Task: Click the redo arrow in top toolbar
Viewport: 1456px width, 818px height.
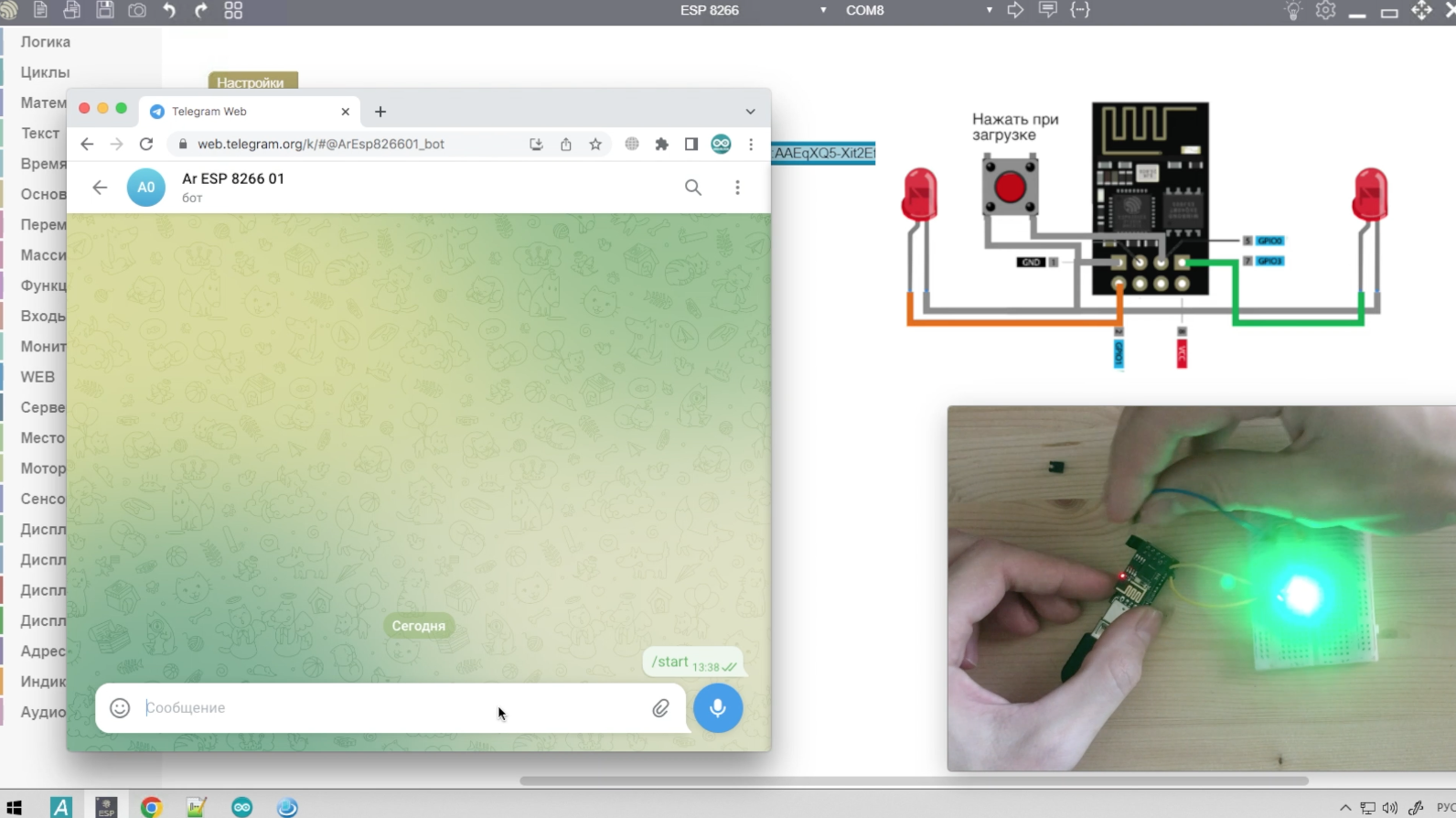Action: pyautogui.click(x=201, y=10)
